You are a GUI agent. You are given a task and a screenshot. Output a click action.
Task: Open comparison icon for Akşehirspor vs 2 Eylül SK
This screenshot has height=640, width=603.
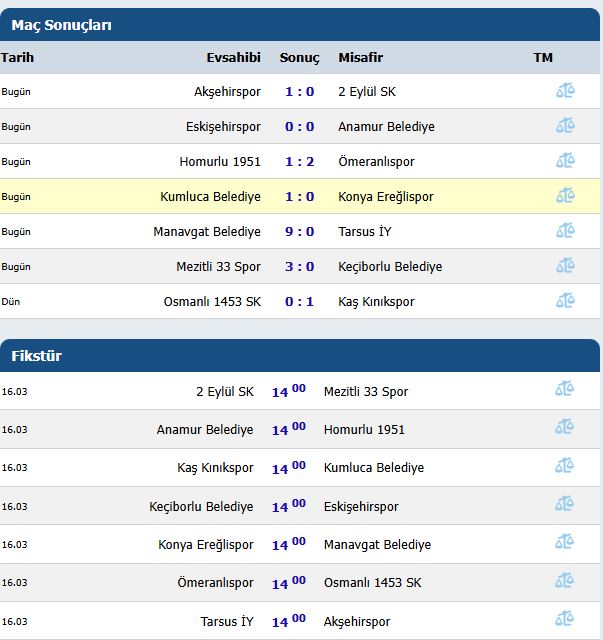pos(565,91)
